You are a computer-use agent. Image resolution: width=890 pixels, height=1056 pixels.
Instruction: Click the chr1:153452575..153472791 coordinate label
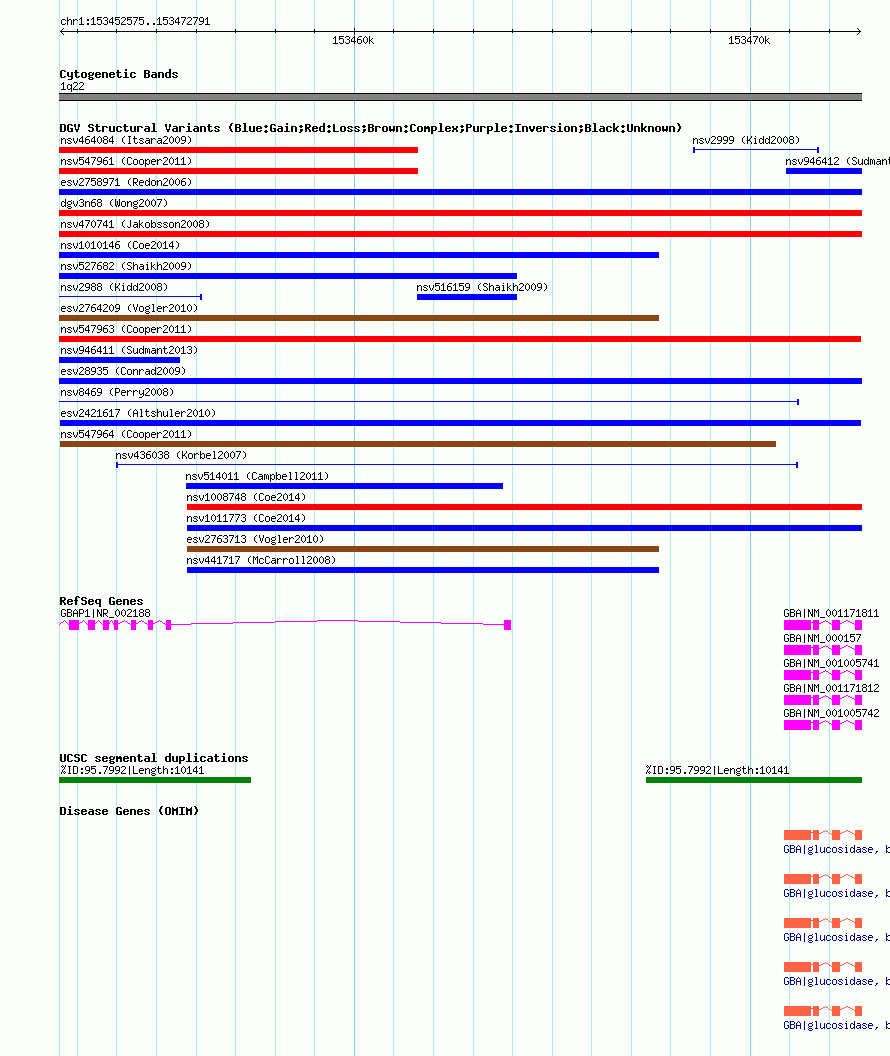pyautogui.click(x=135, y=21)
